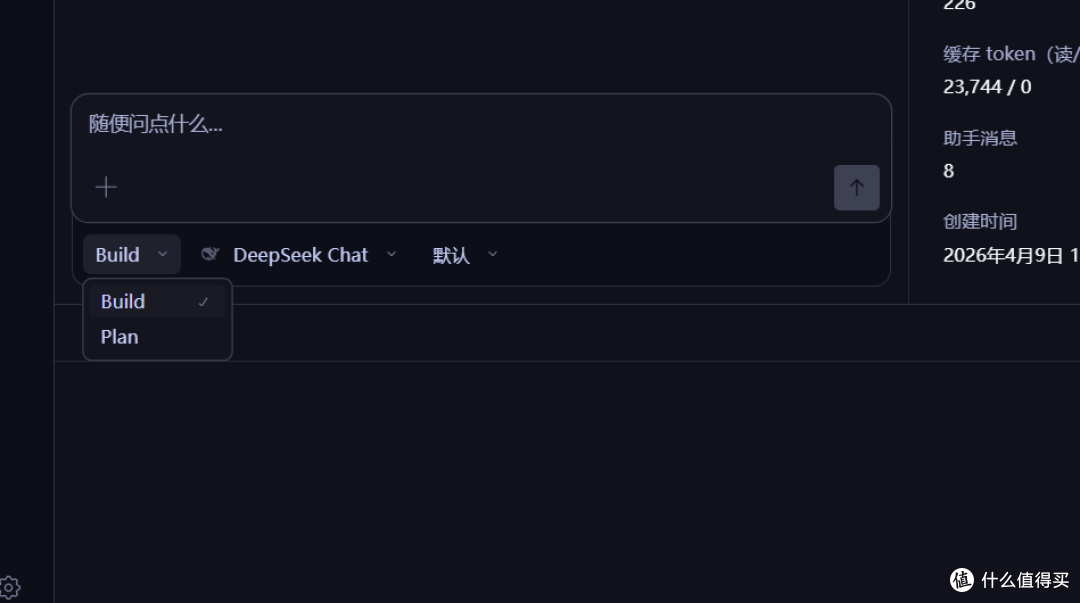Expand the DeepSeek Chat model chevron
Screen dimensions: 1080x603
click(391, 254)
